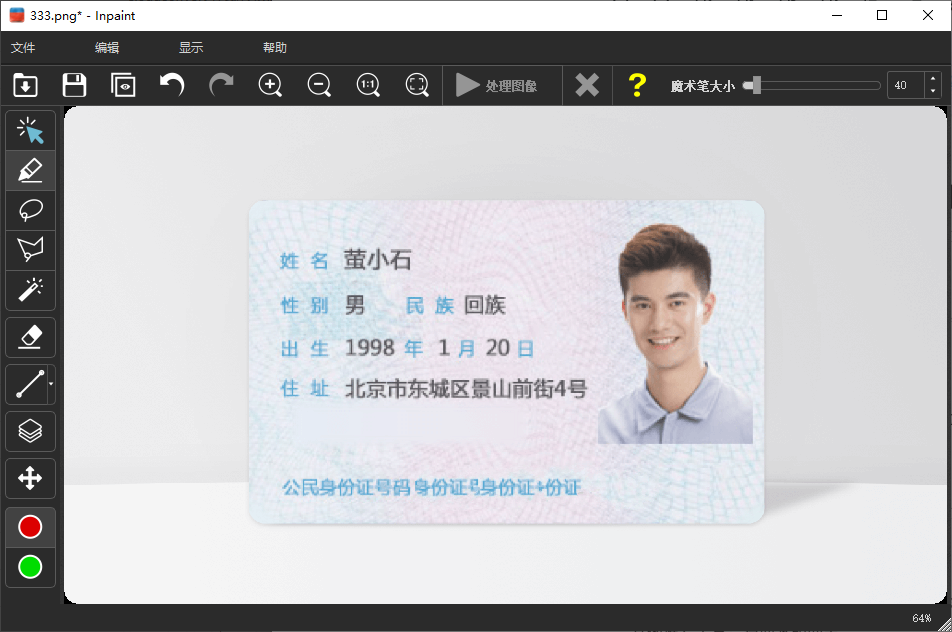The width and height of the screenshot is (952, 632).
Task: Select the marker pen tool
Action: pyautogui.click(x=30, y=171)
